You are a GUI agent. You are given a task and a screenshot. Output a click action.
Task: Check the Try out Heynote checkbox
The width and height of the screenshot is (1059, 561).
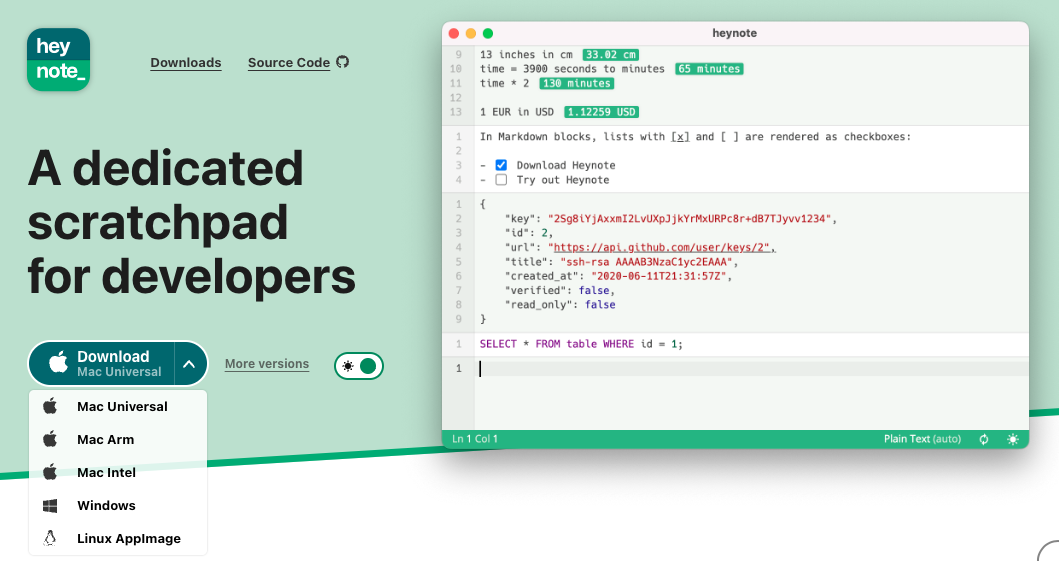[x=501, y=180]
